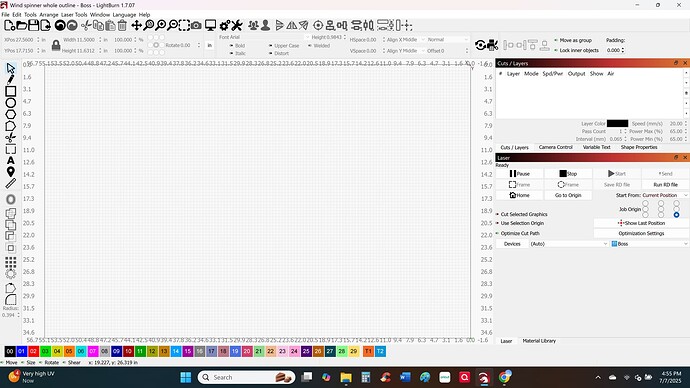Choose the Select arrow tool
Image resolution: width=690 pixels, height=388 pixels.
[11, 68]
